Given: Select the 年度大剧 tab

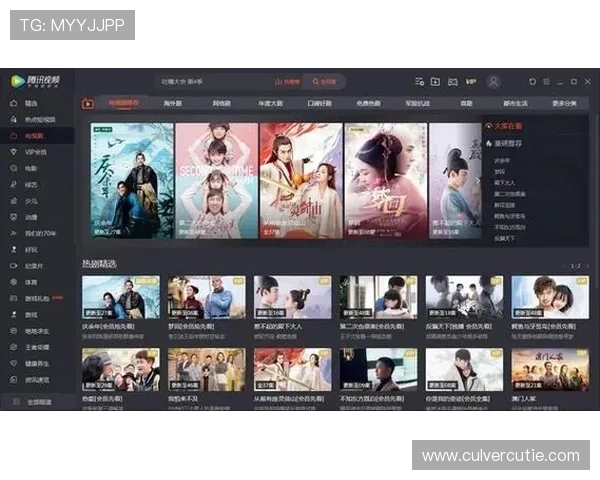Looking at the screenshot, I should click(x=271, y=103).
